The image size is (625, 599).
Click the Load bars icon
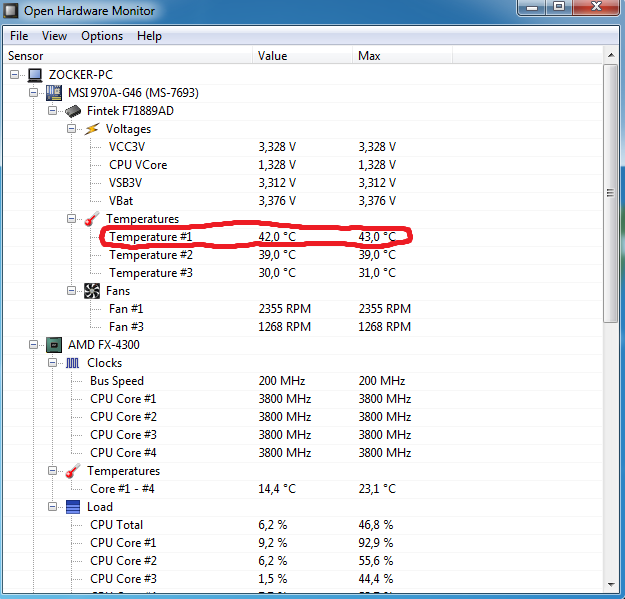pos(73,507)
